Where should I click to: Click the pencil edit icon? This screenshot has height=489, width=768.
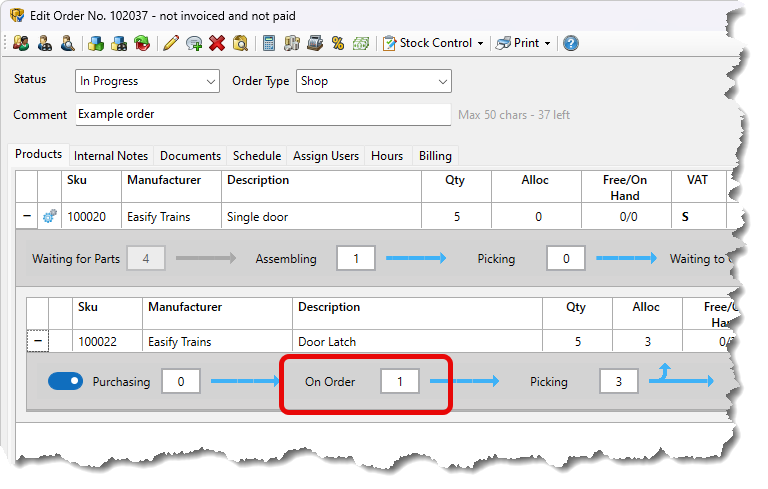tap(170, 43)
